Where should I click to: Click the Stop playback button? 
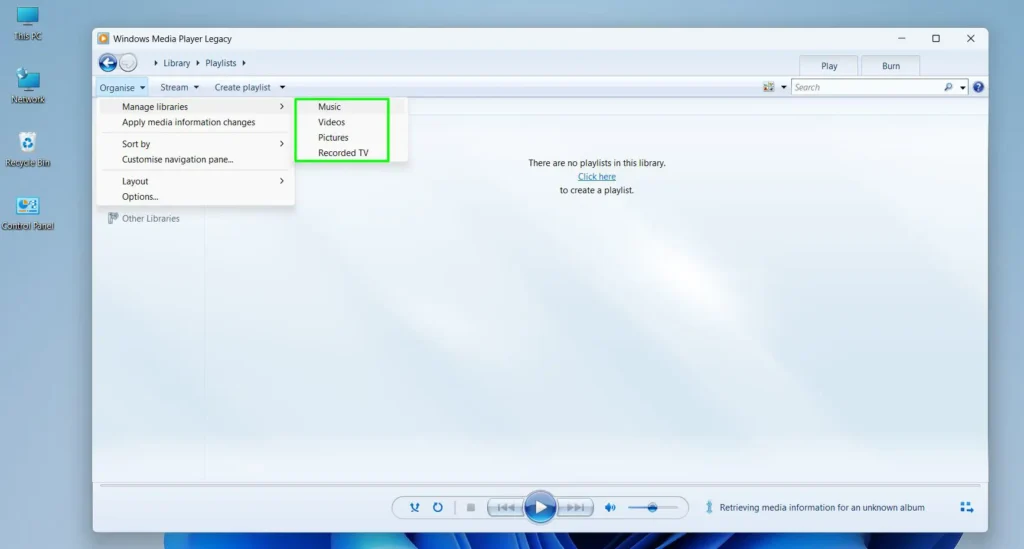470,507
